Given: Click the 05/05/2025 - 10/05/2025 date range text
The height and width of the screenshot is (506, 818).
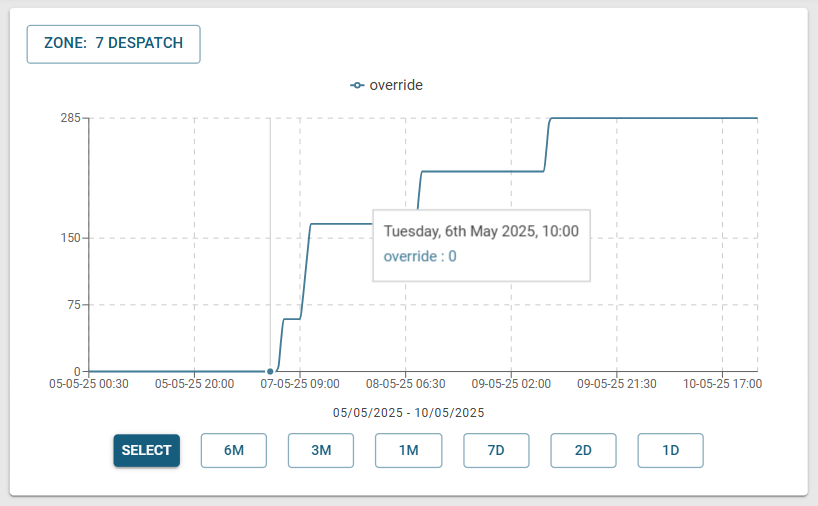Looking at the screenshot, I should (x=408, y=413).
